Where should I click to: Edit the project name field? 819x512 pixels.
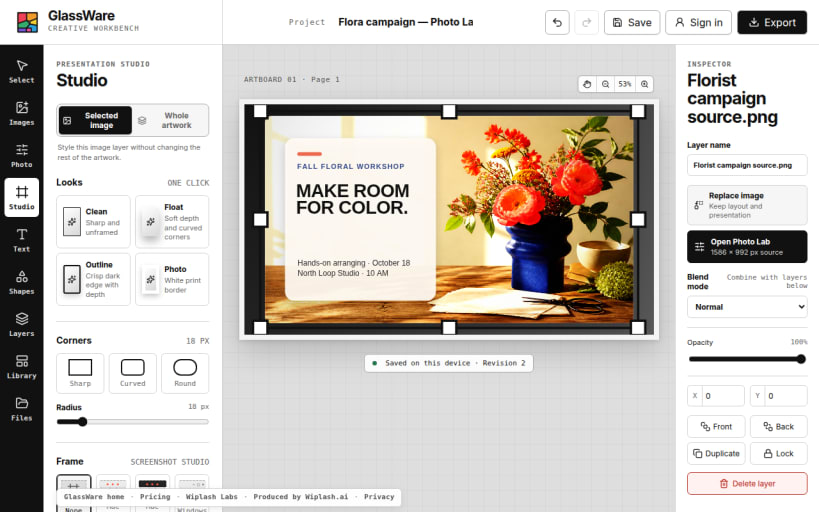coord(406,22)
